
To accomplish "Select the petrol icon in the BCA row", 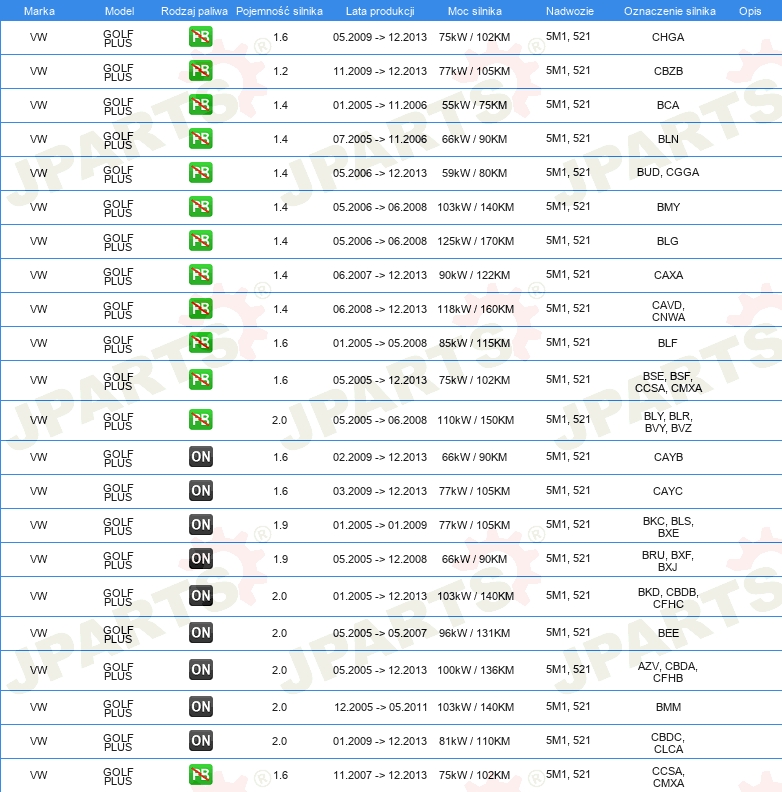I will point(201,105).
